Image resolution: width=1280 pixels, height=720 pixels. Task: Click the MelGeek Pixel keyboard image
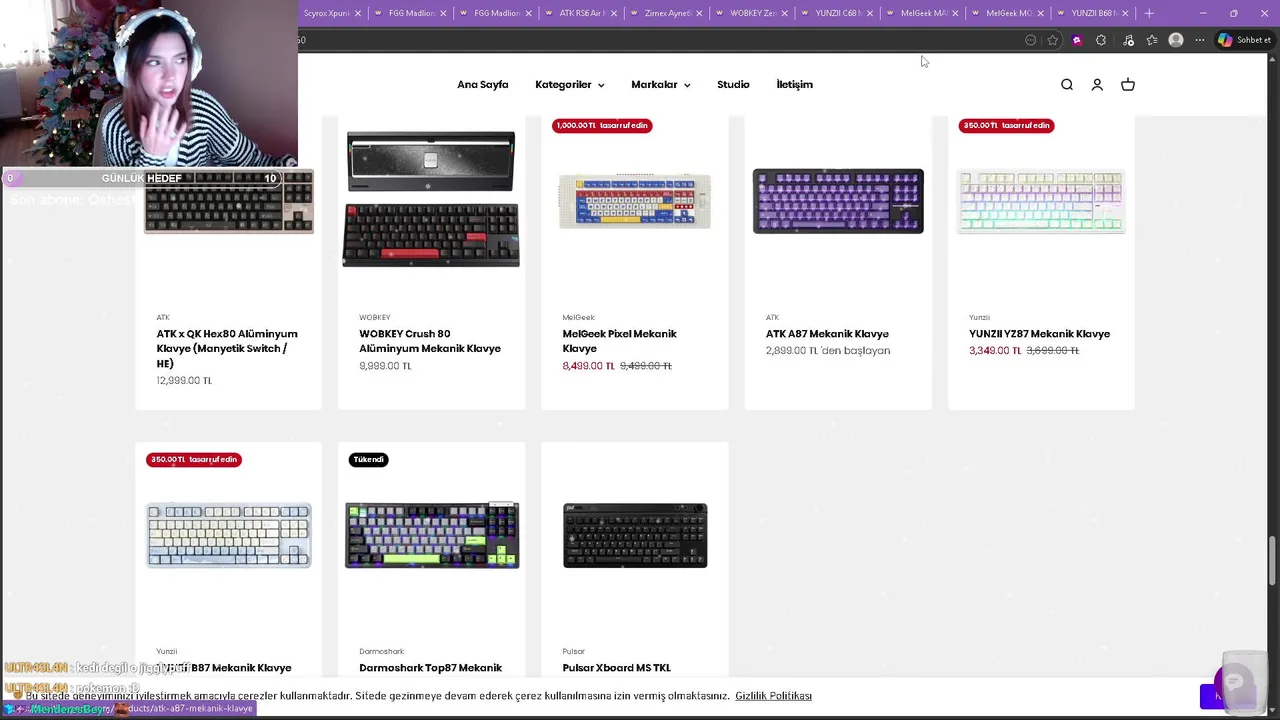(635, 201)
